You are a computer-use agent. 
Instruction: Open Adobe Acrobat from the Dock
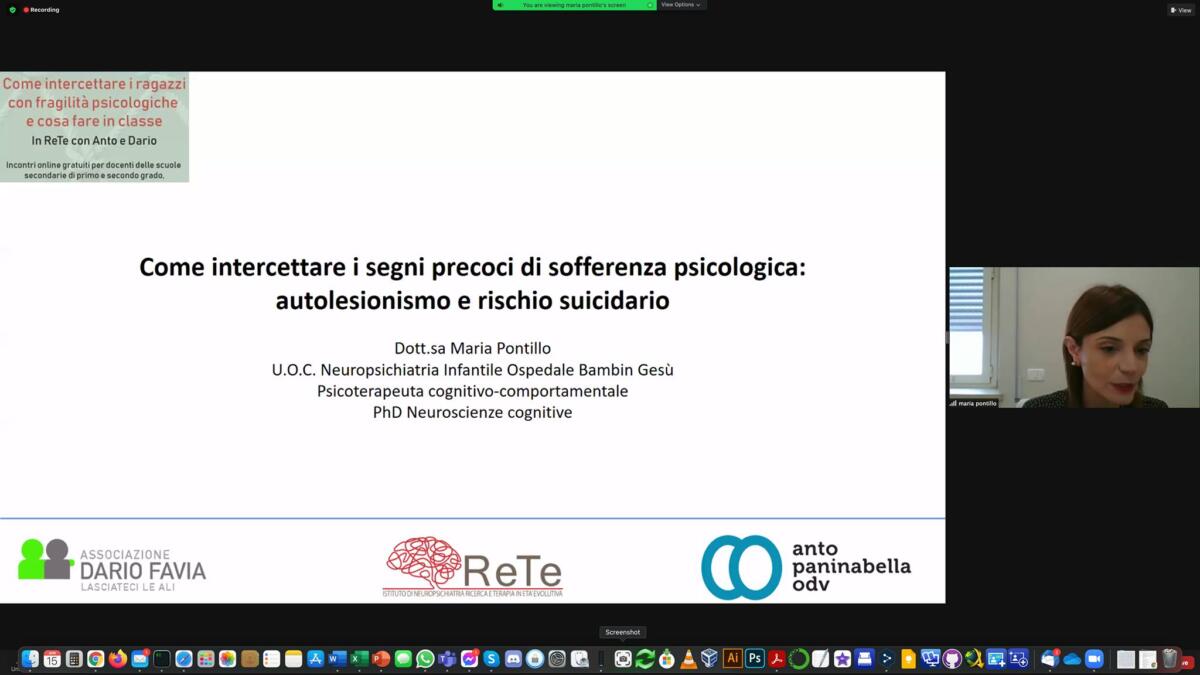(777, 659)
